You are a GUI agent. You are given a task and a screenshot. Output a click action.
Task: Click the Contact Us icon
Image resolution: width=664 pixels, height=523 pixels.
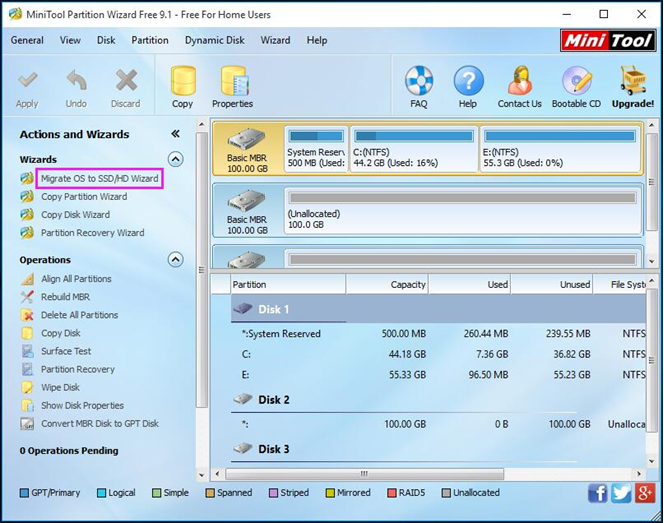520,80
